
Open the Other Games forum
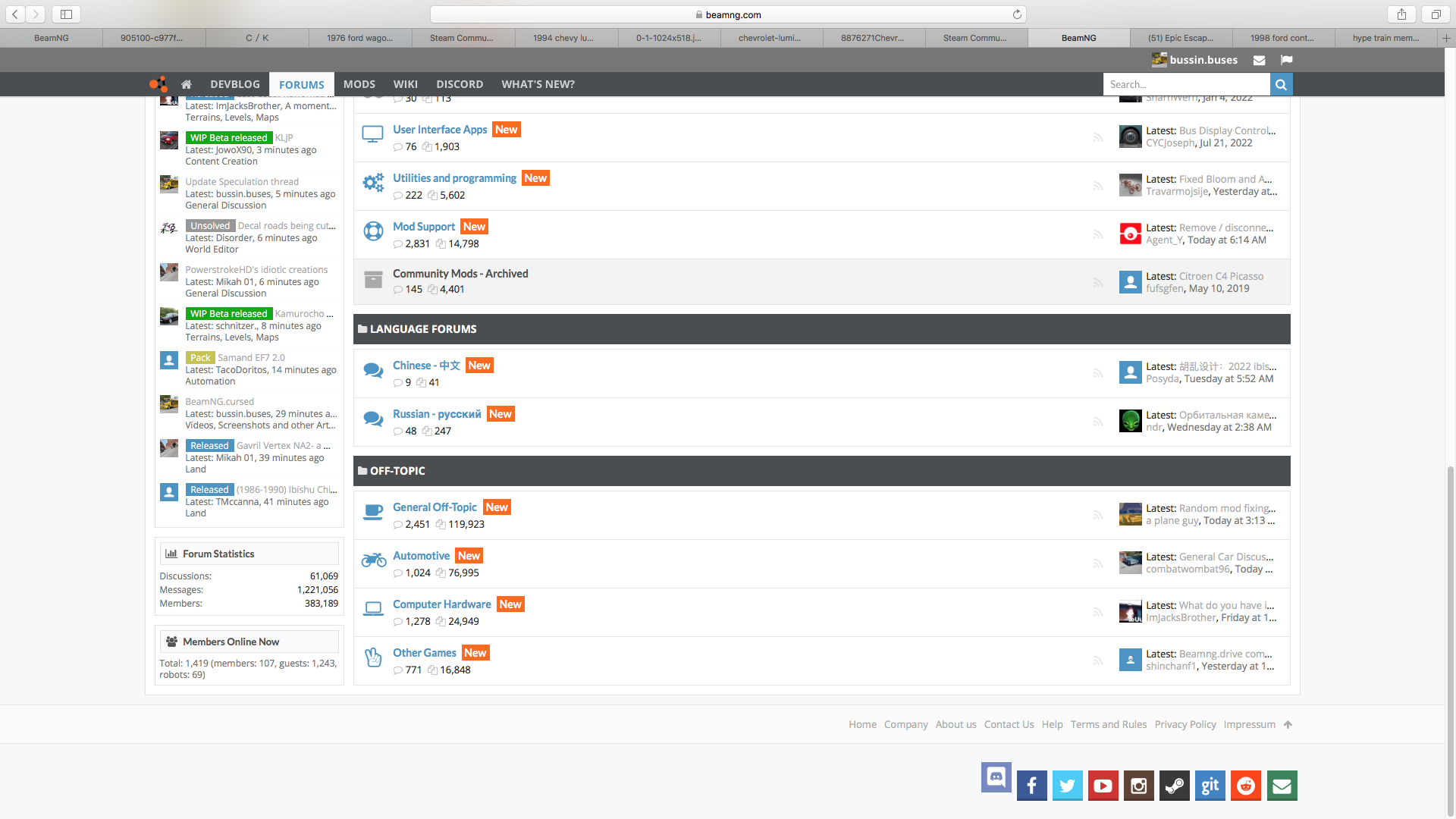coord(425,653)
